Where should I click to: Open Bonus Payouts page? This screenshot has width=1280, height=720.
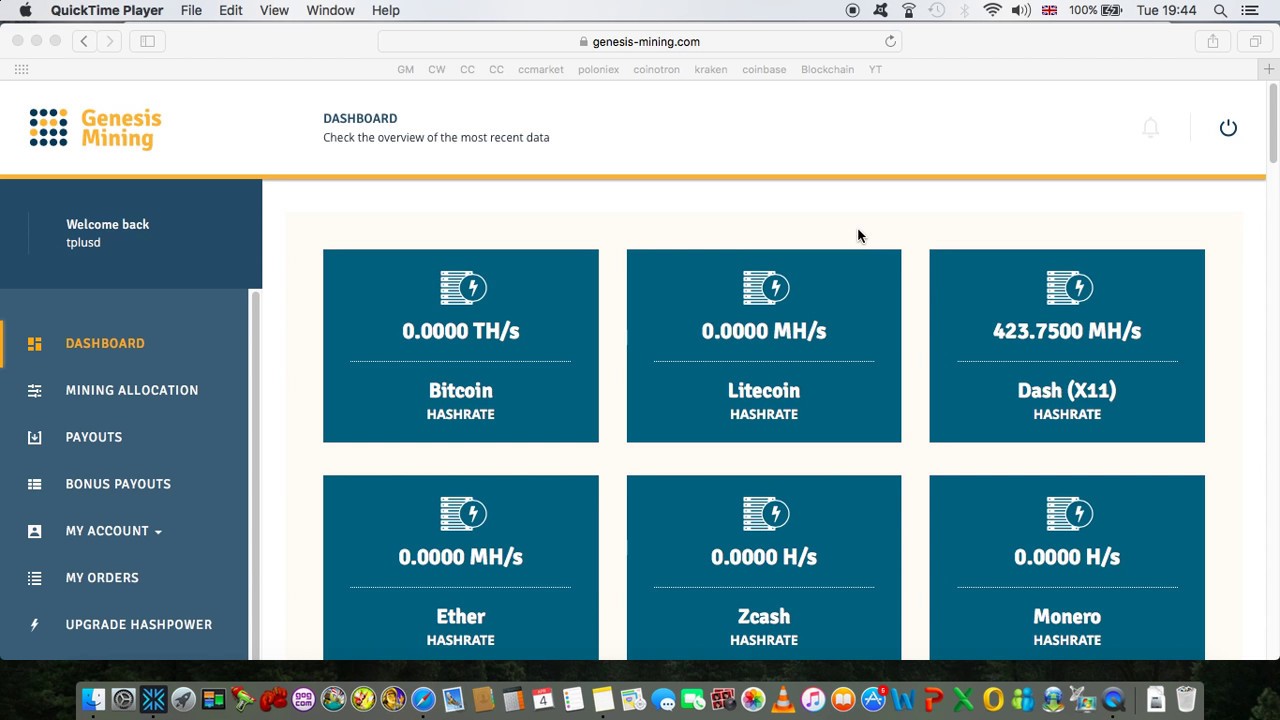coord(118,484)
